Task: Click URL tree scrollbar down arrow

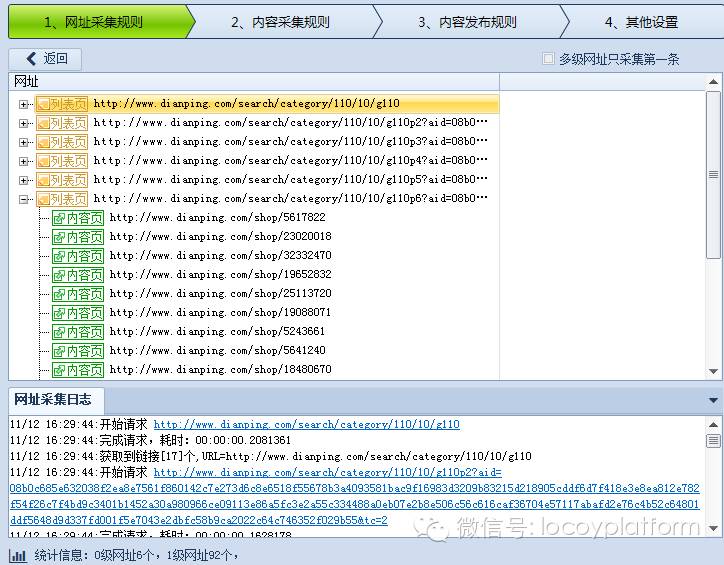Action: 713,371
